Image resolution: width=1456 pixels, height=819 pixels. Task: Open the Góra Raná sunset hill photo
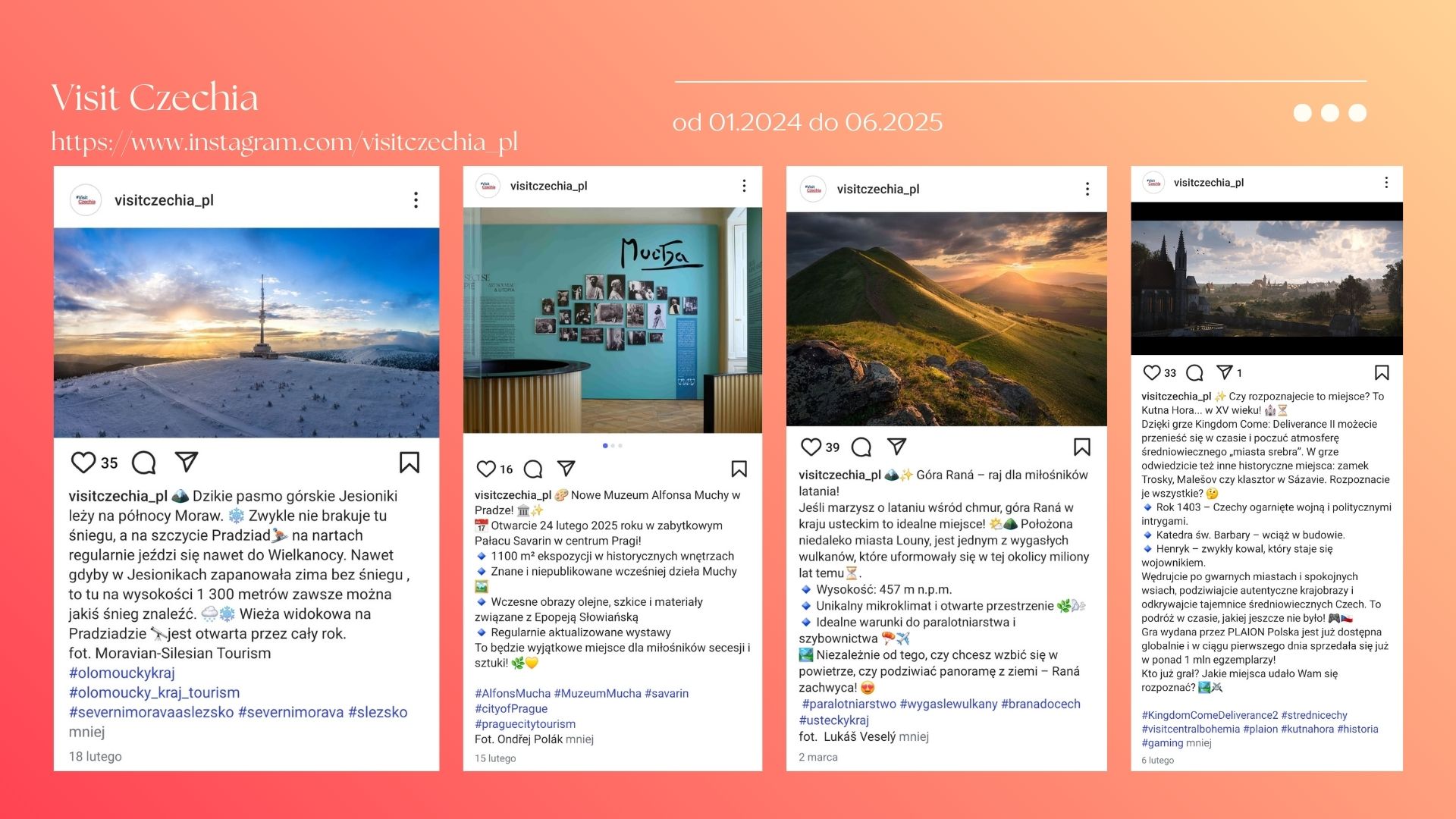[x=946, y=319]
